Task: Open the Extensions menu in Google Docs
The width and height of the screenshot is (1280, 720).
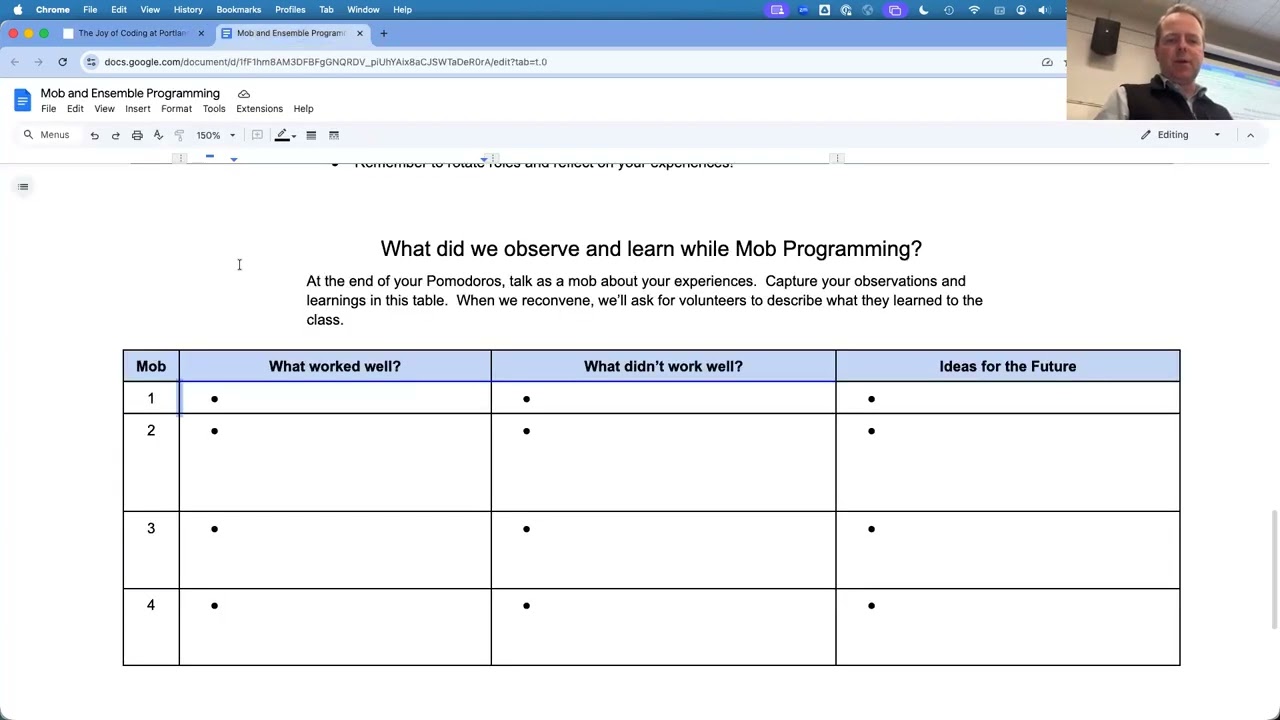Action: tap(259, 109)
